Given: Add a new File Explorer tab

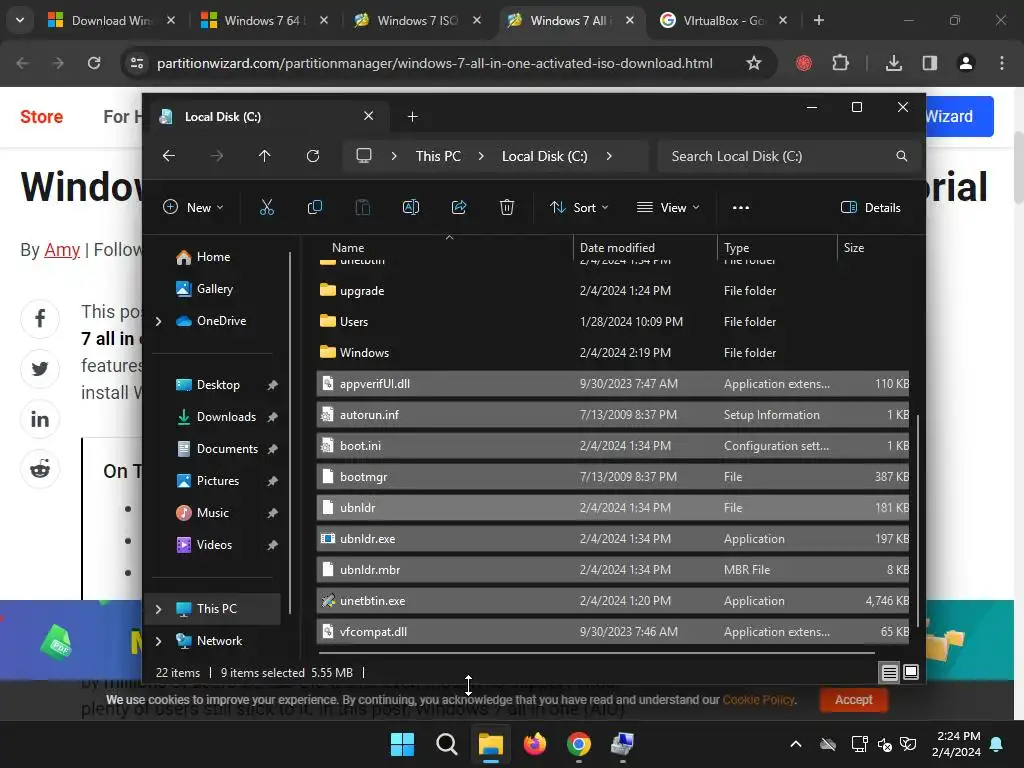Looking at the screenshot, I should [412, 116].
